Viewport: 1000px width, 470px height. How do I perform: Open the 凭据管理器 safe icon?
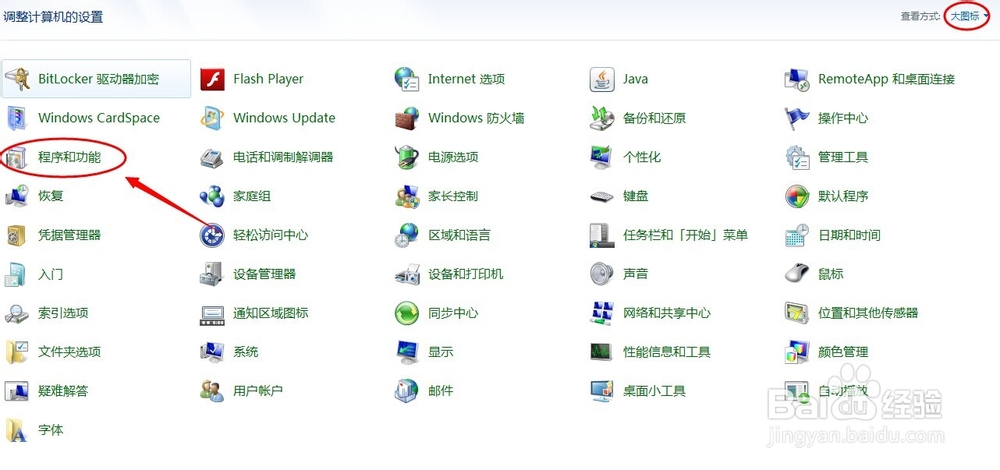point(17,235)
